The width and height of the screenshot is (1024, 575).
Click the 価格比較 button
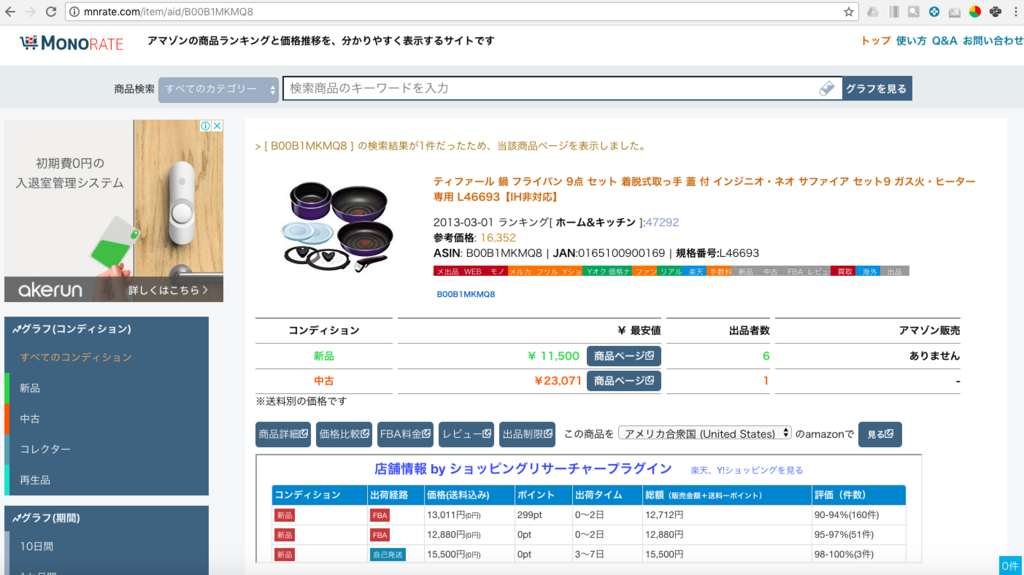pyautogui.click(x=344, y=434)
